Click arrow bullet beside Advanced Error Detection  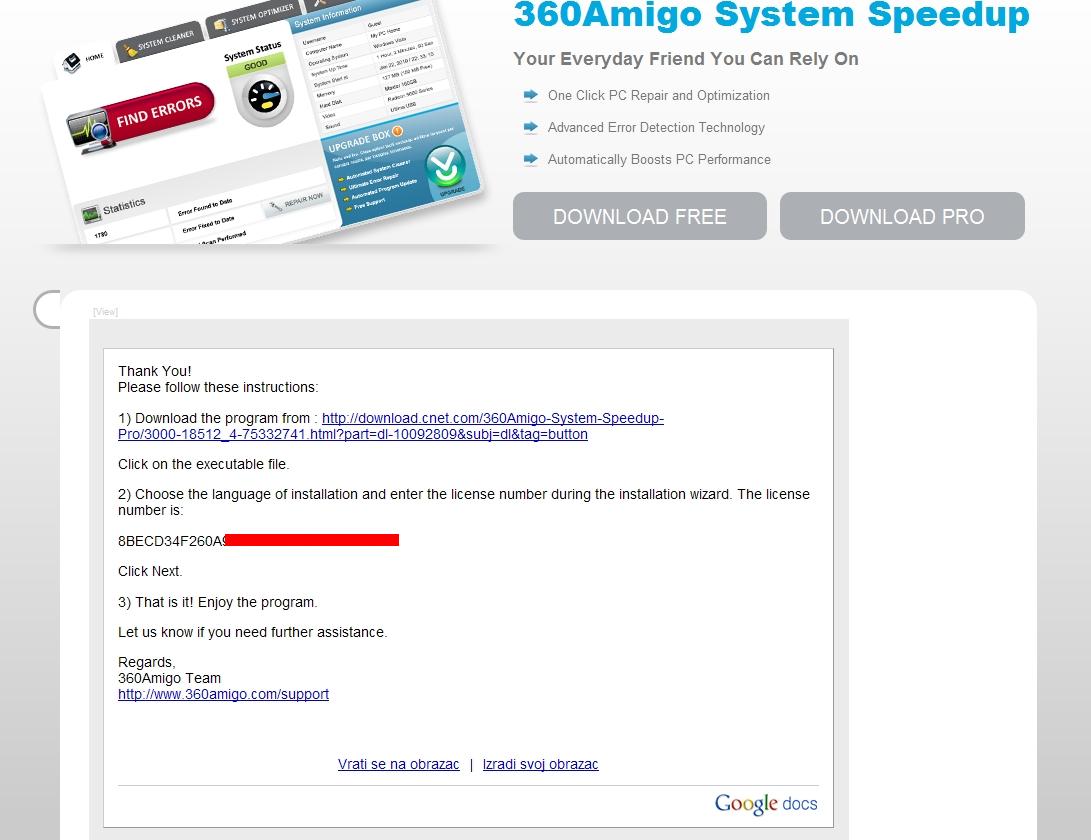click(x=530, y=128)
